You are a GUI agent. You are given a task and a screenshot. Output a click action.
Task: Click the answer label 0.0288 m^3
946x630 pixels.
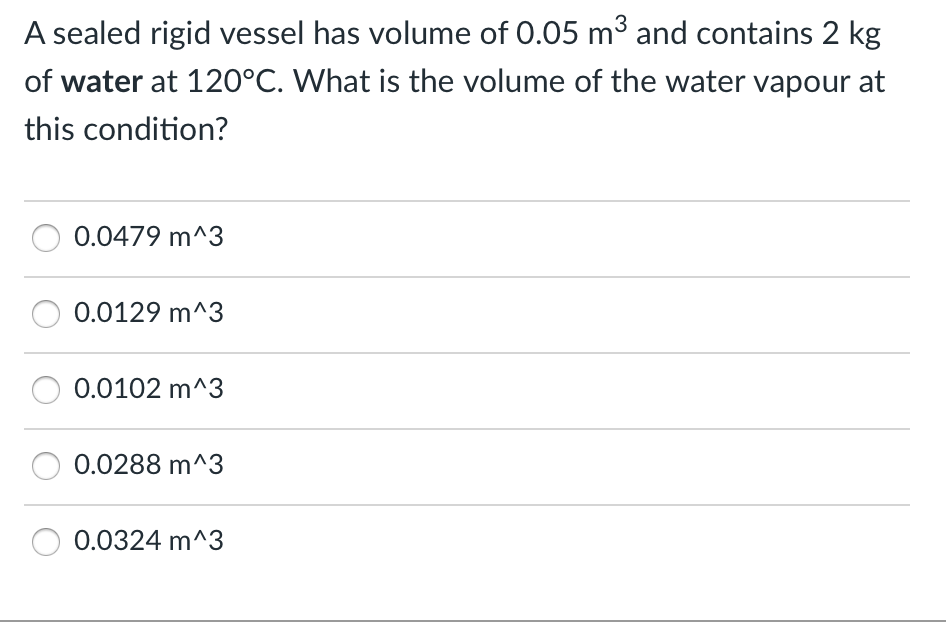(x=148, y=466)
